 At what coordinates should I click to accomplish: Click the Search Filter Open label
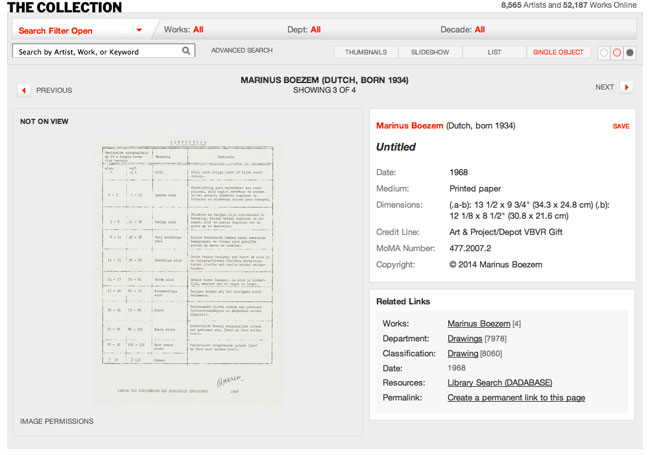coord(56,31)
